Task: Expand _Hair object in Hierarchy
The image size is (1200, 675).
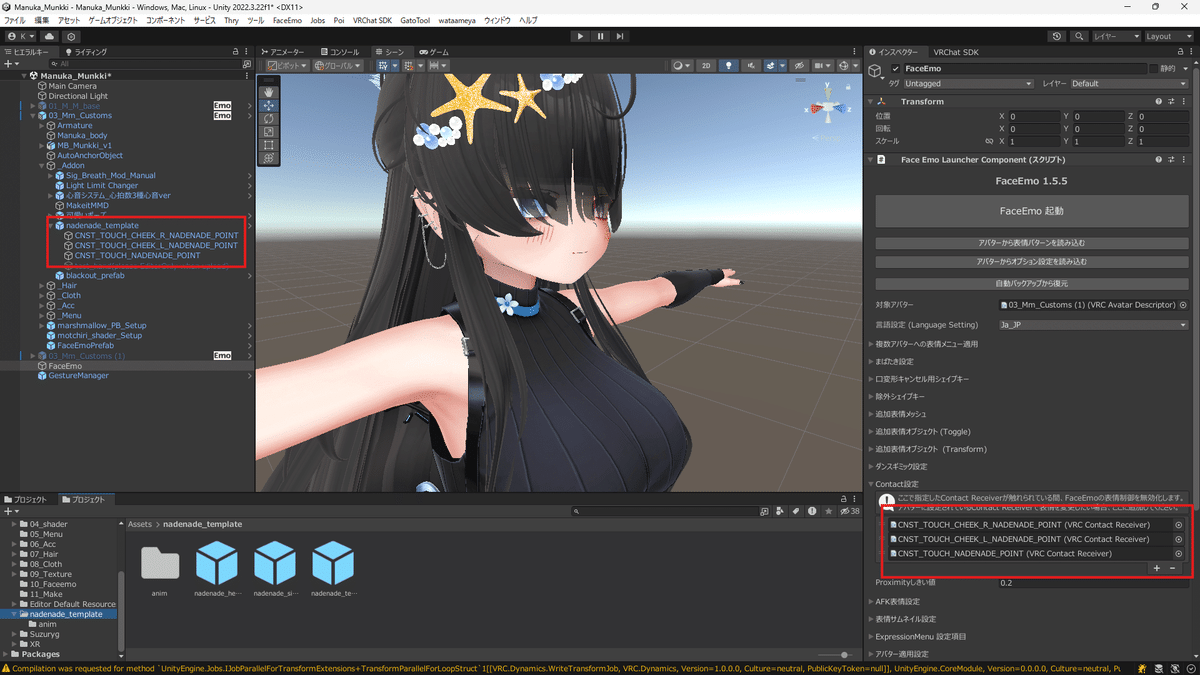Action: 42,286
